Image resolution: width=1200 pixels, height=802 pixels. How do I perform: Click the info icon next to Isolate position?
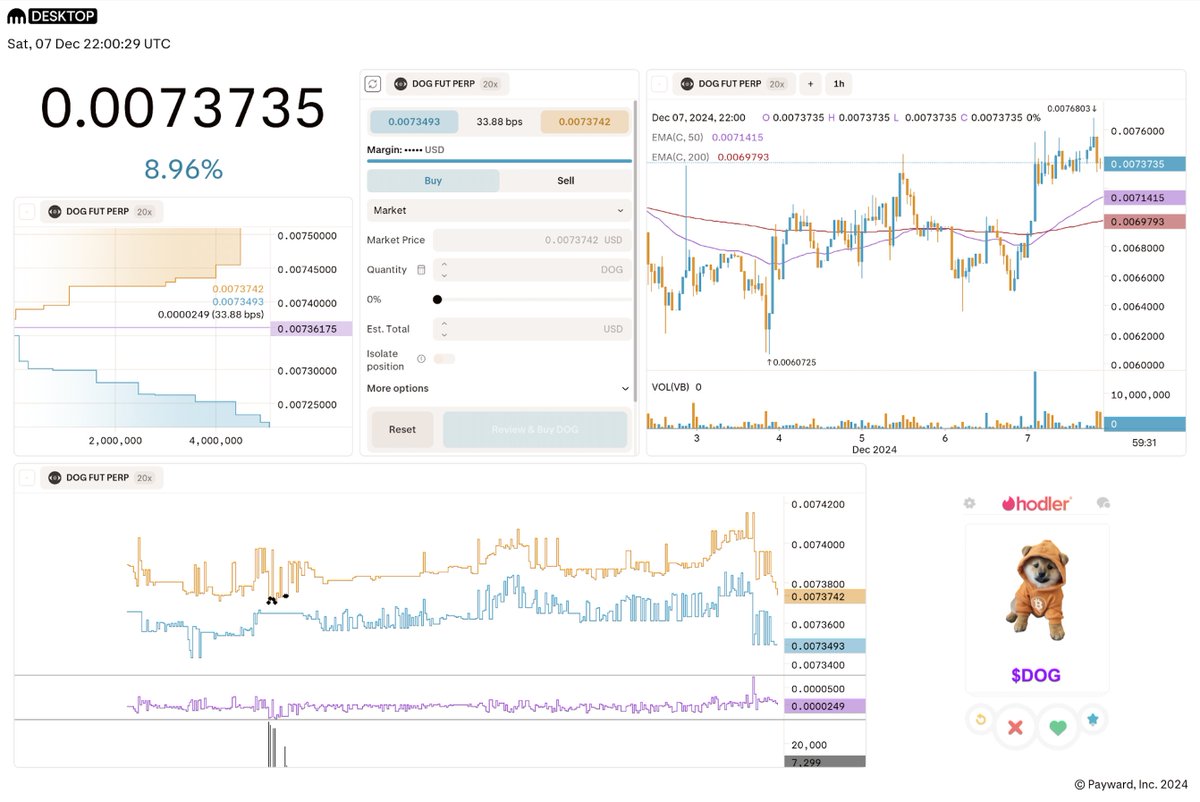tap(421, 359)
